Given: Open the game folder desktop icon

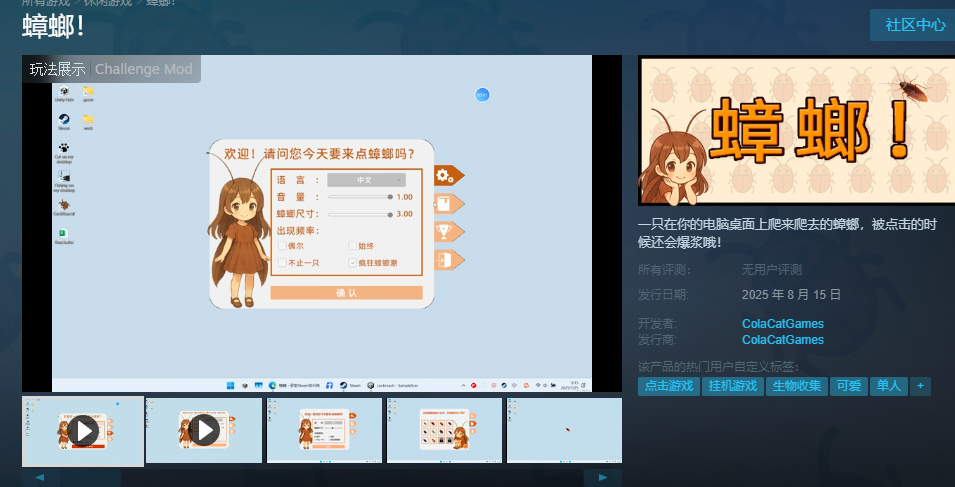Looking at the screenshot, I should click(x=88, y=94).
